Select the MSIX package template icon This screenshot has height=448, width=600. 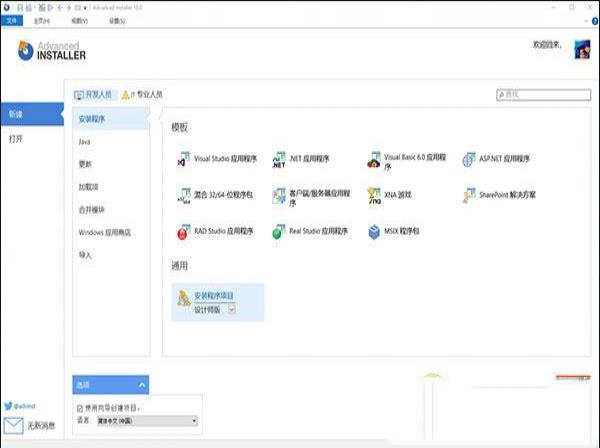(x=374, y=232)
